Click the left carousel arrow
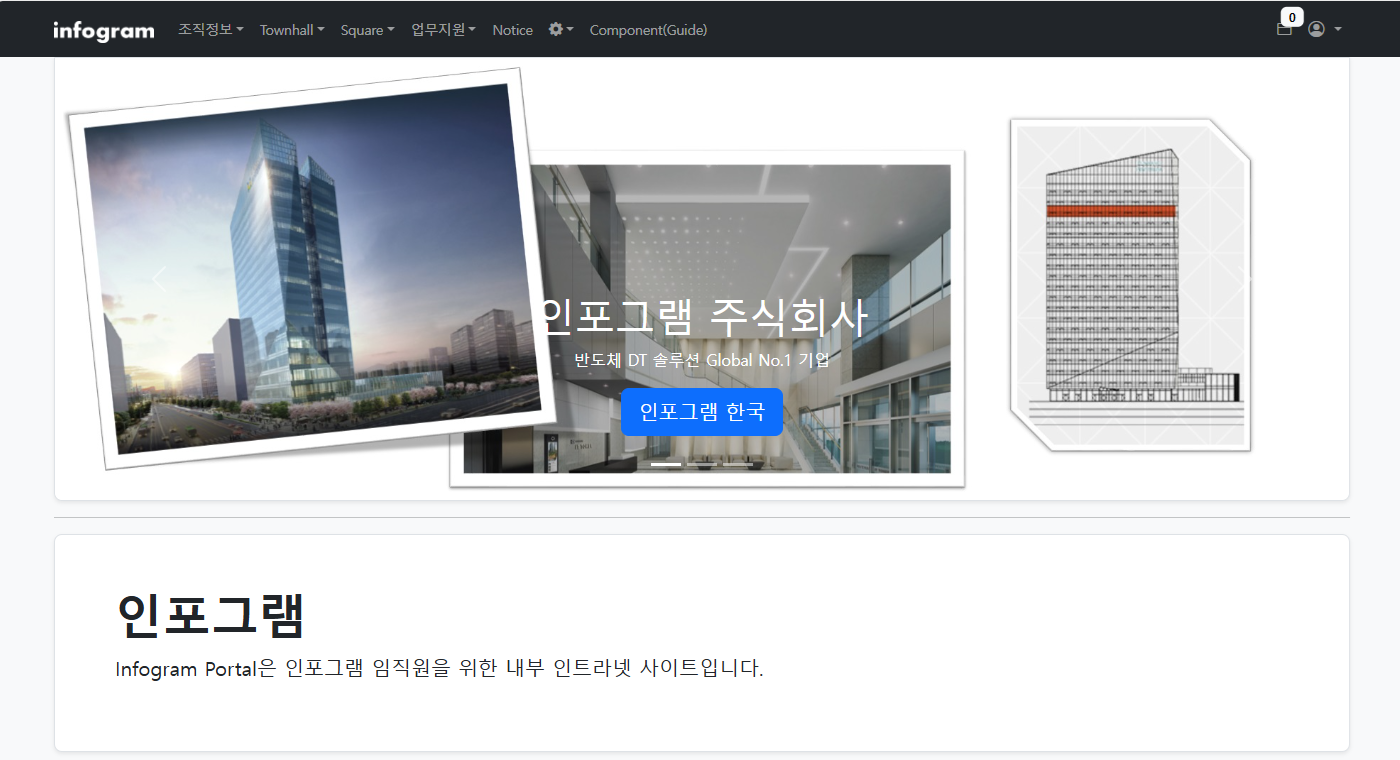 (x=158, y=279)
